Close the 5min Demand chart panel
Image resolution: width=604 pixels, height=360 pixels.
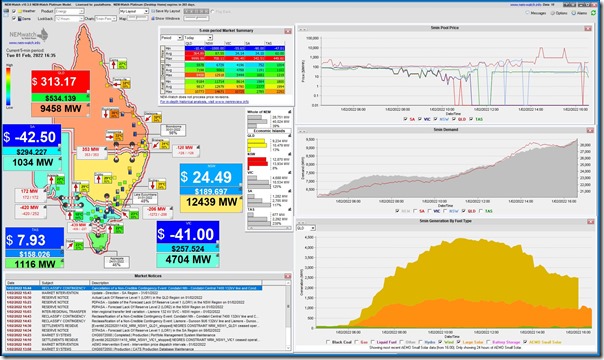click(590, 131)
